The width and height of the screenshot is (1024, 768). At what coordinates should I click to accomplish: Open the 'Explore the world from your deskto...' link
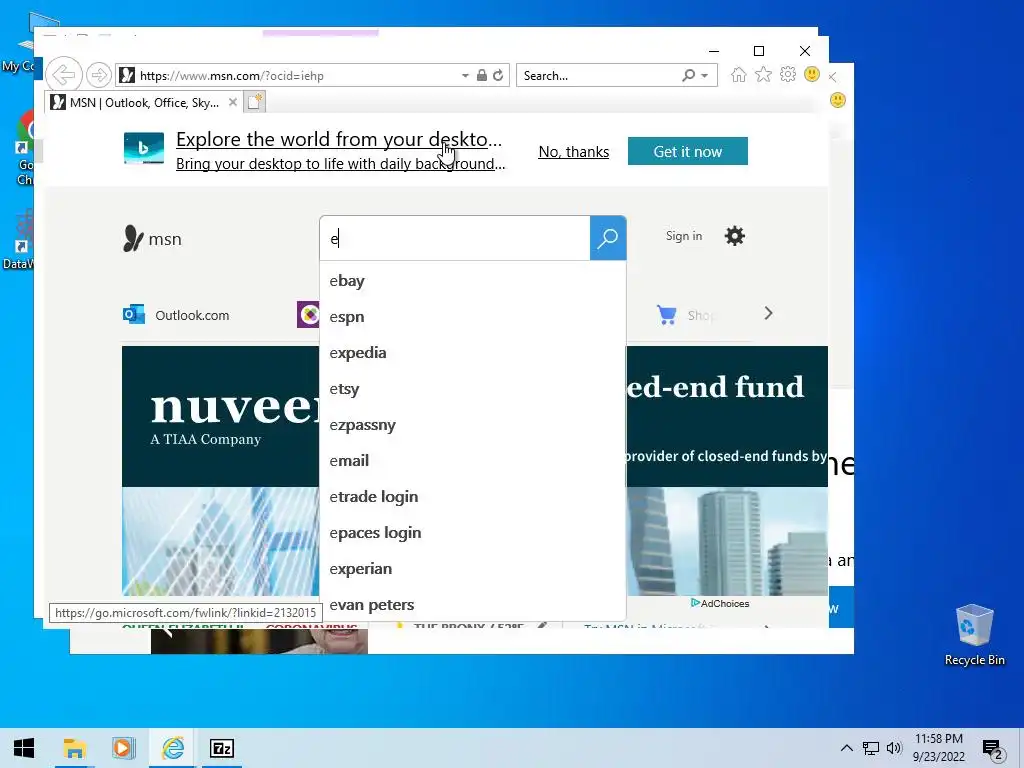pyautogui.click(x=339, y=139)
